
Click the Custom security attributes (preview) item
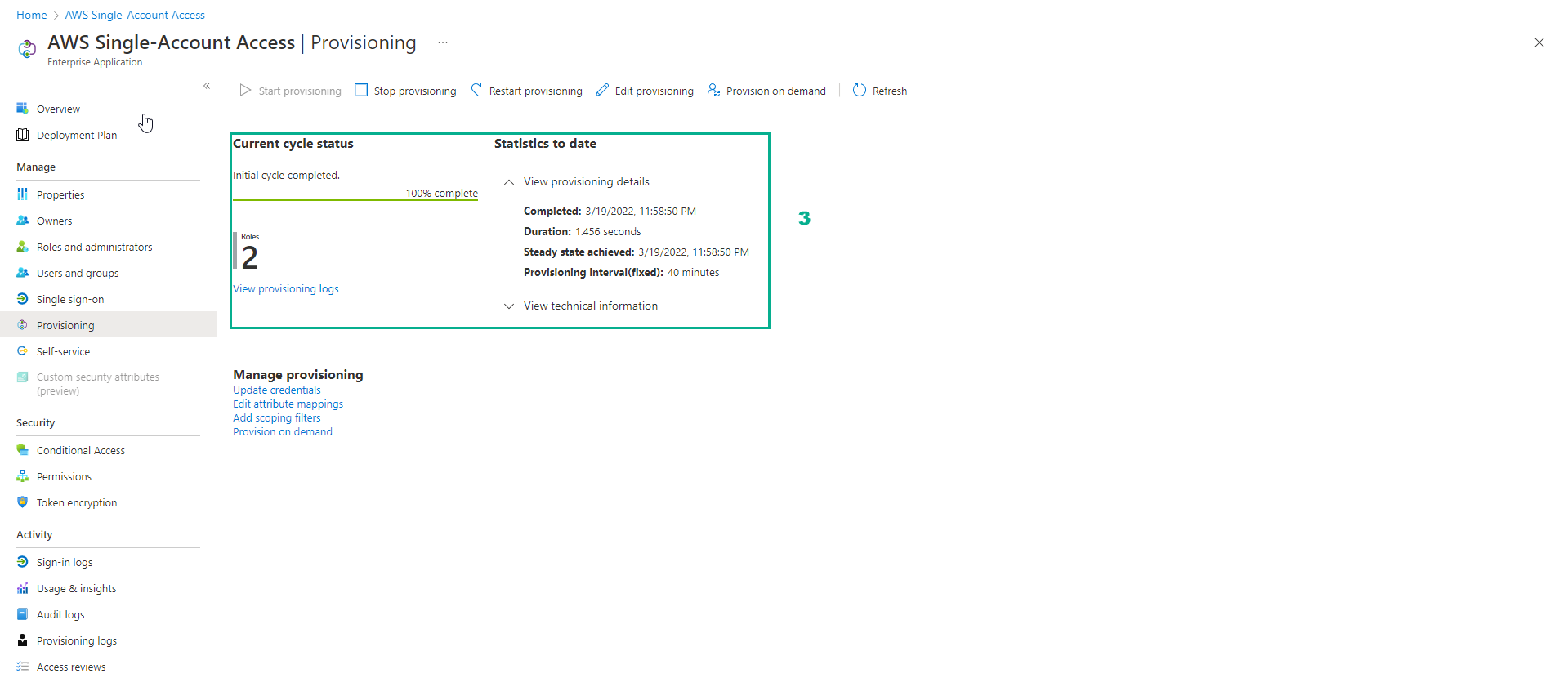tap(98, 384)
